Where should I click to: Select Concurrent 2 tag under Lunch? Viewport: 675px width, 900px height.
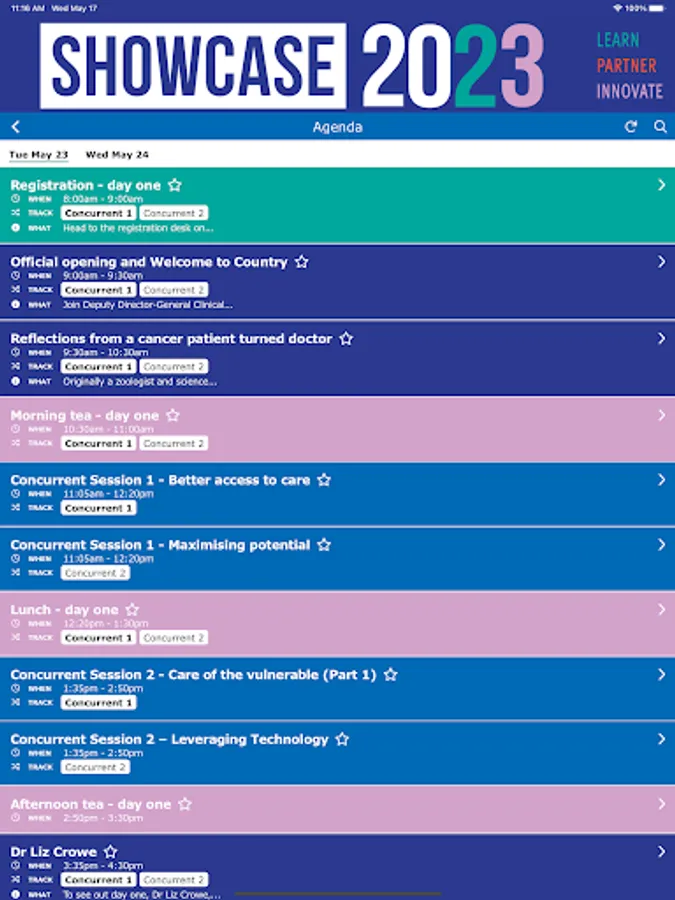tap(173, 638)
